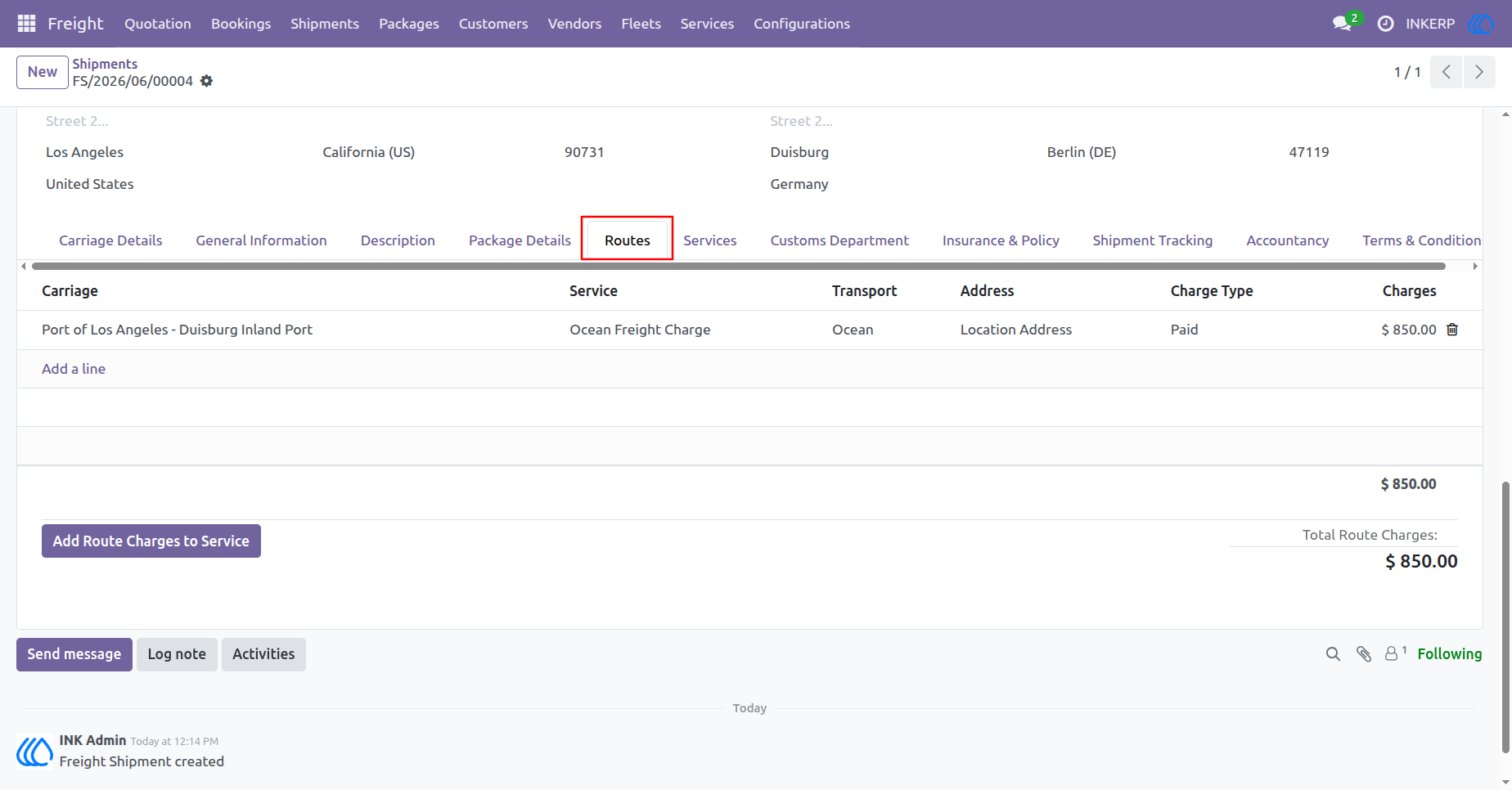Open the Packages menu

point(409,24)
